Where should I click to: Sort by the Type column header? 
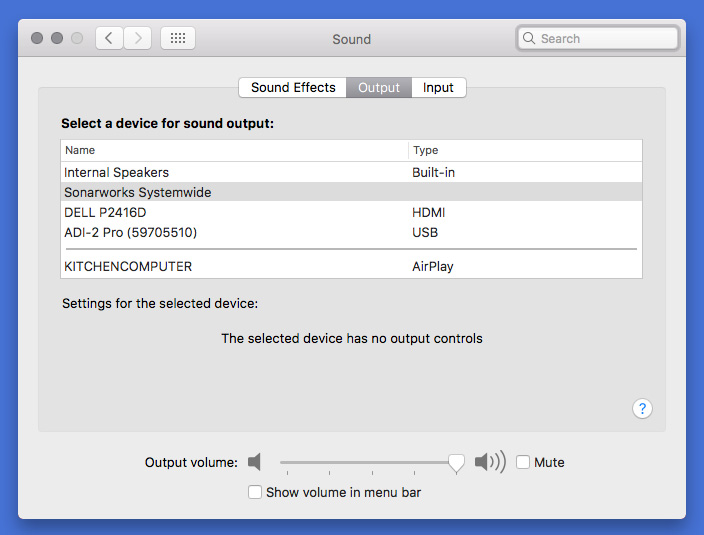(x=525, y=150)
